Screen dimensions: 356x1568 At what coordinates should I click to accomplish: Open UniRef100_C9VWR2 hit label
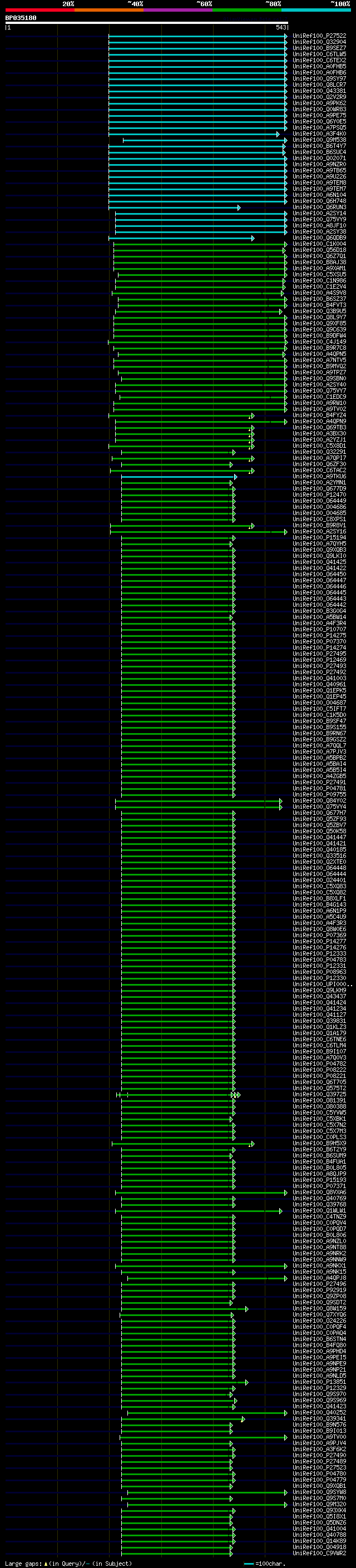point(319,1554)
